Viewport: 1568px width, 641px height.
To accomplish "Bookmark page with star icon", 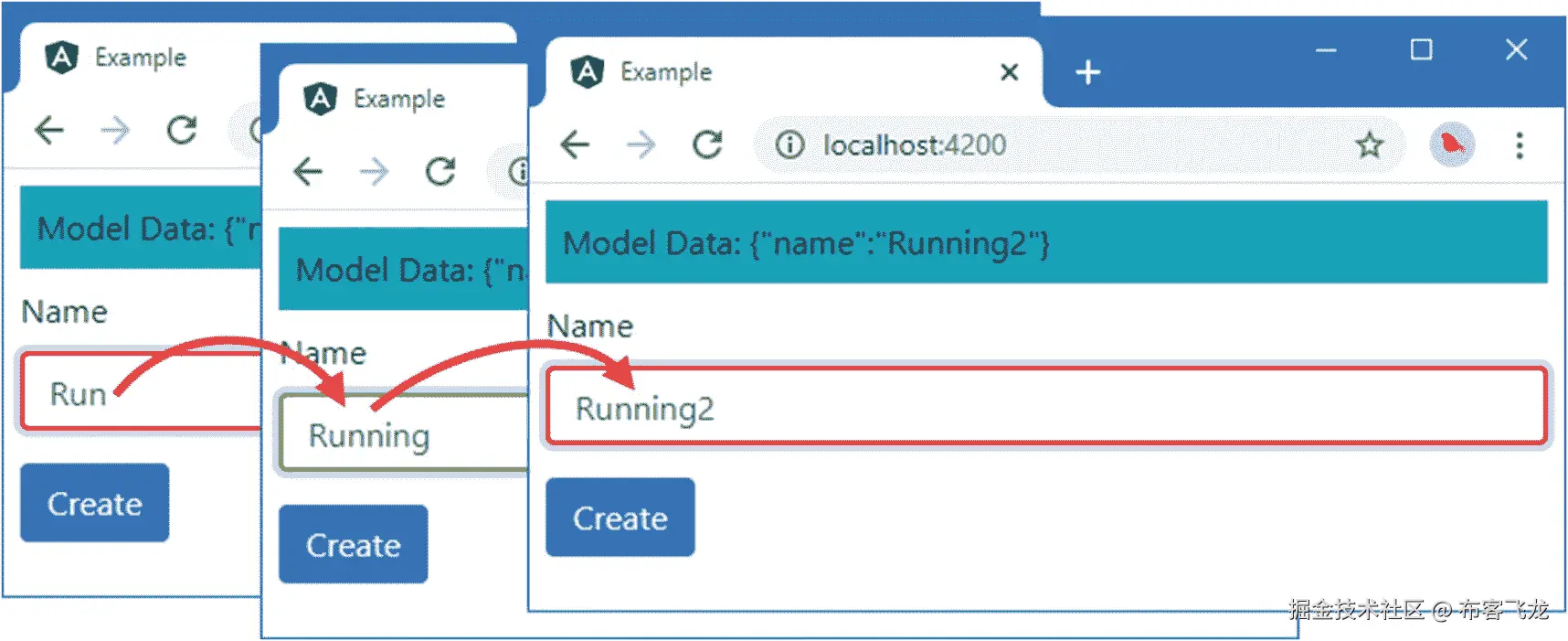I will point(1369,144).
